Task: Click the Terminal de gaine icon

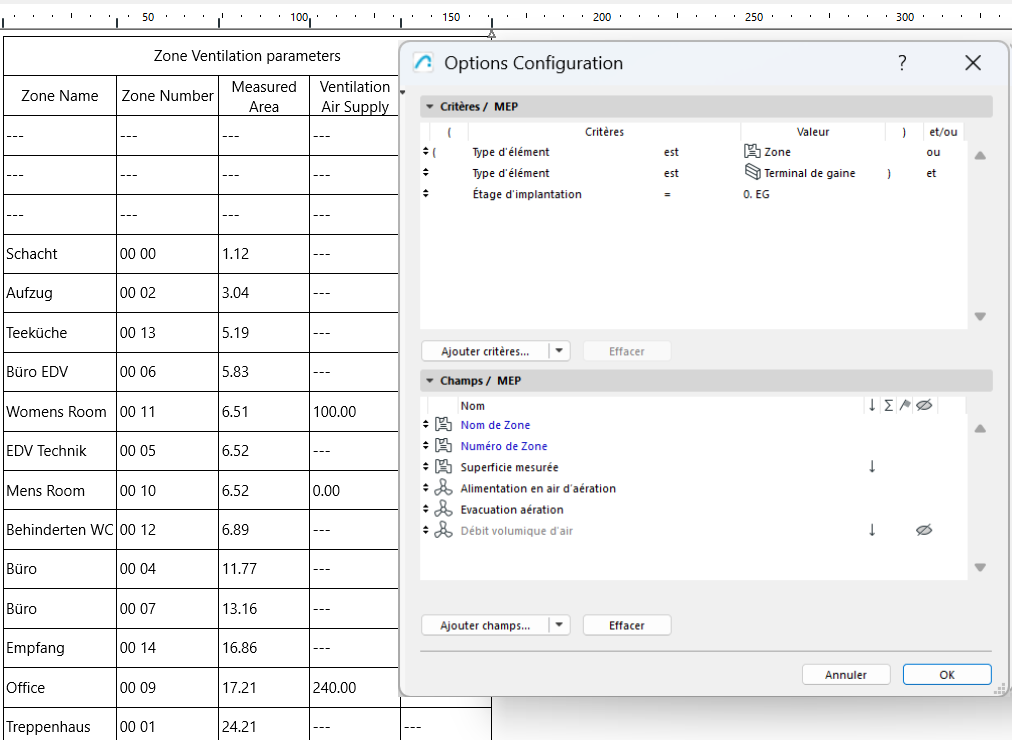Action: [x=752, y=172]
